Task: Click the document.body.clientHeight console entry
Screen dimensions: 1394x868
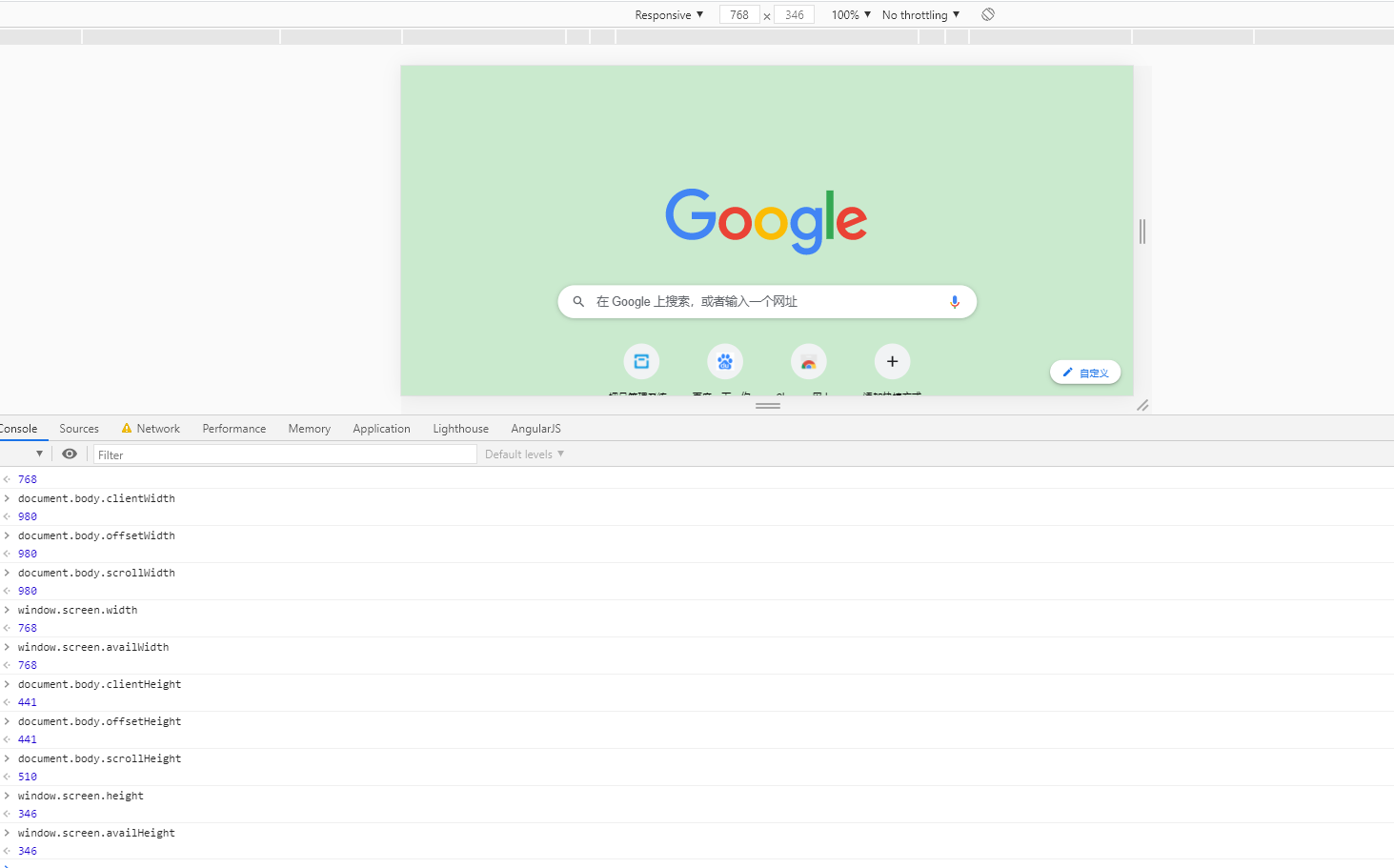Action: tap(99, 684)
